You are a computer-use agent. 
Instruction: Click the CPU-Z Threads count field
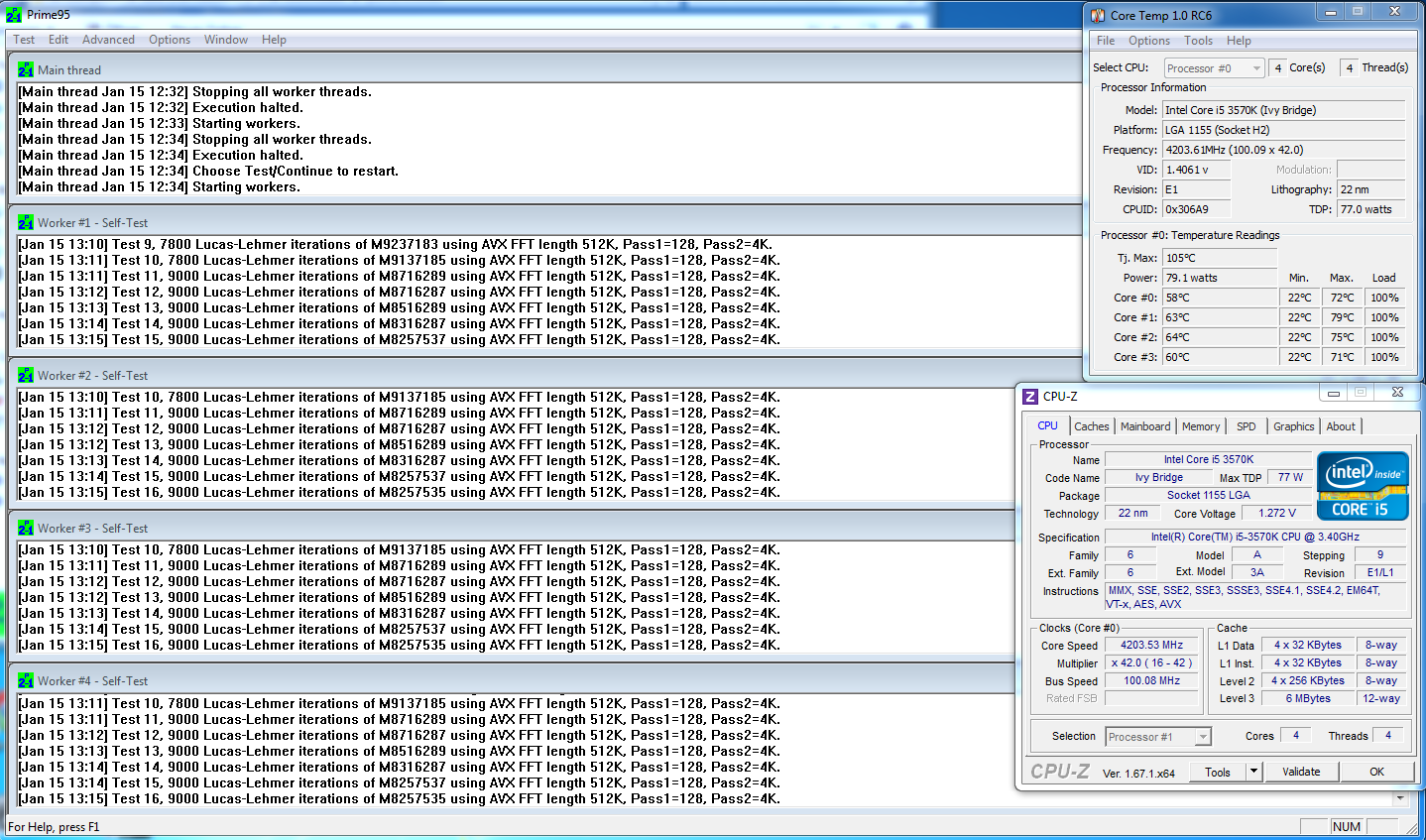click(1388, 735)
